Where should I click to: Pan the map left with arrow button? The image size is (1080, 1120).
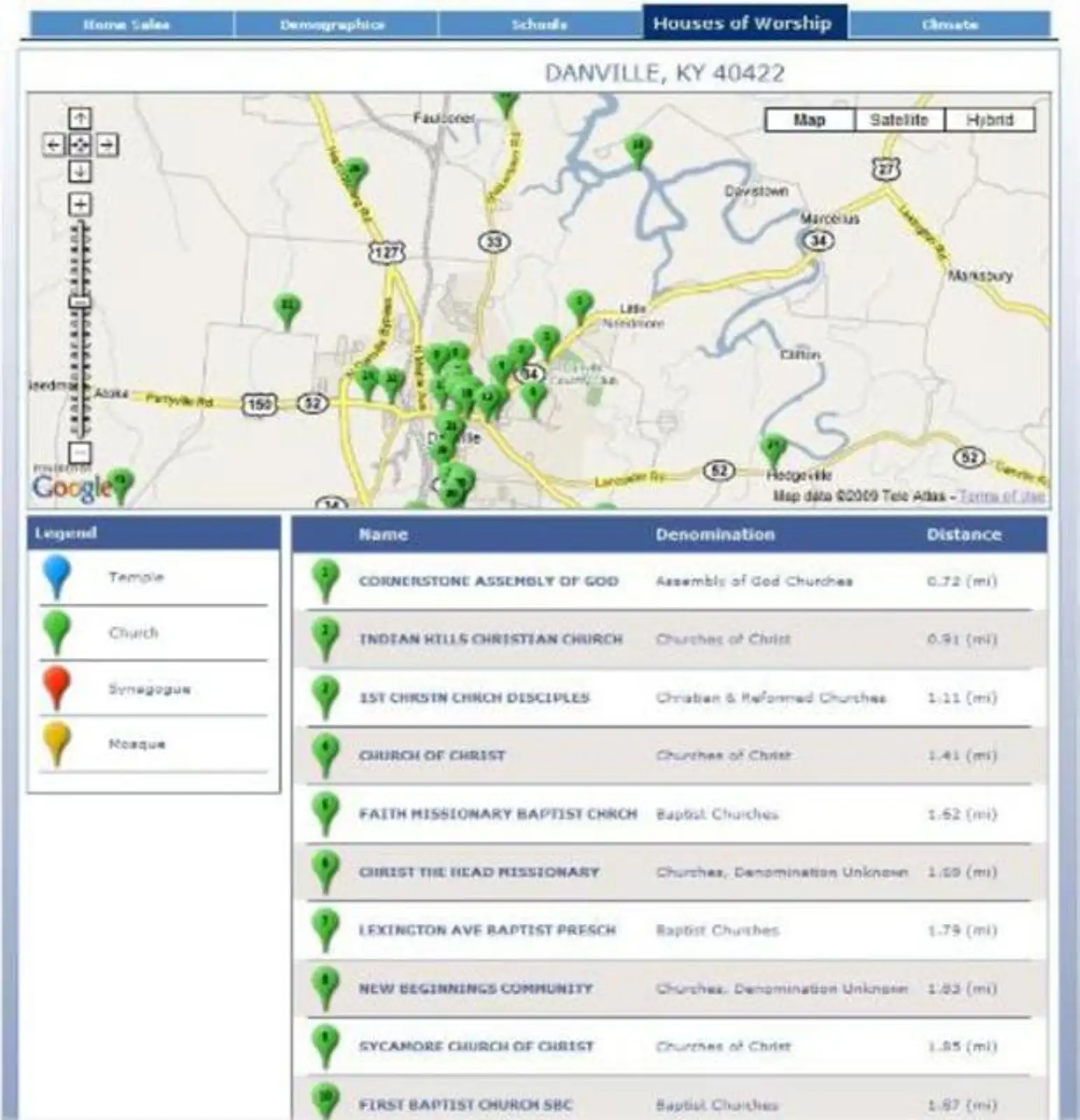[53, 145]
